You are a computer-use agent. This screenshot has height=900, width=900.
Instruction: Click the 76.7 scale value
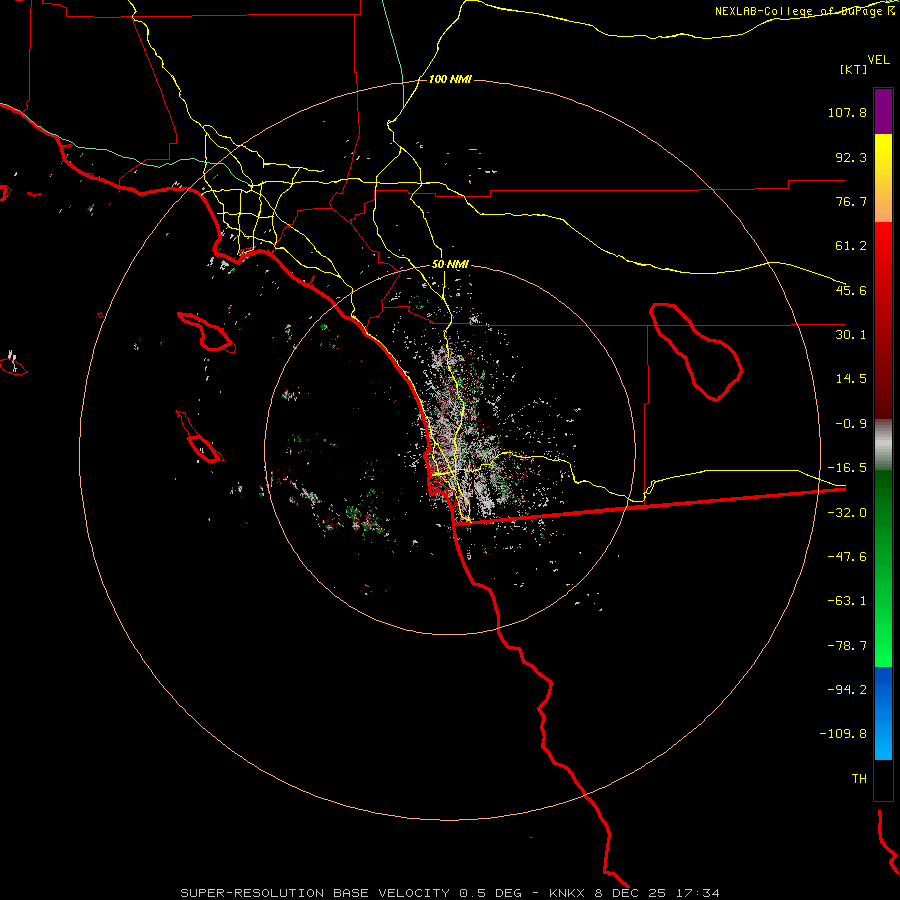pos(851,201)
